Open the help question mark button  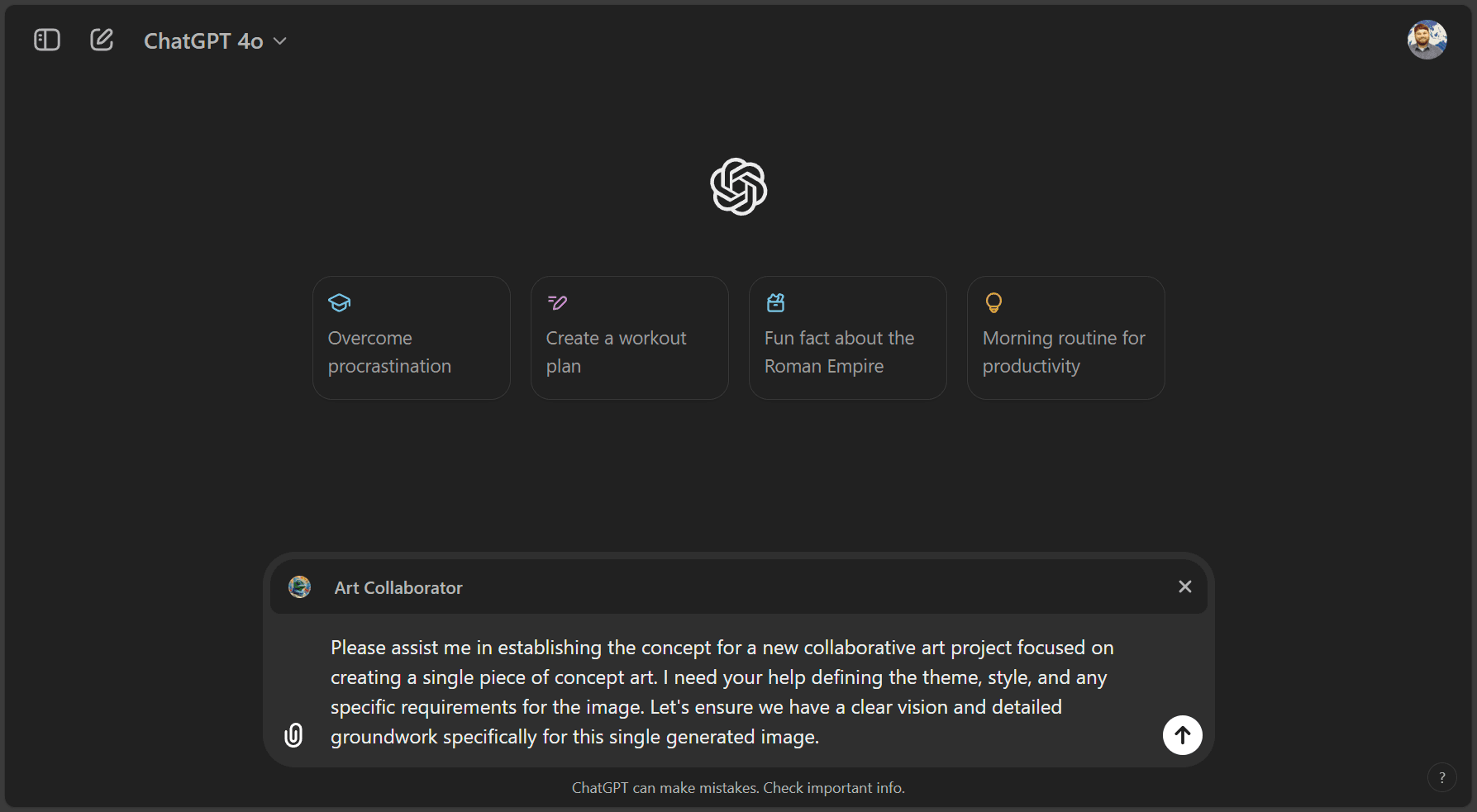tap(1442, 776)
